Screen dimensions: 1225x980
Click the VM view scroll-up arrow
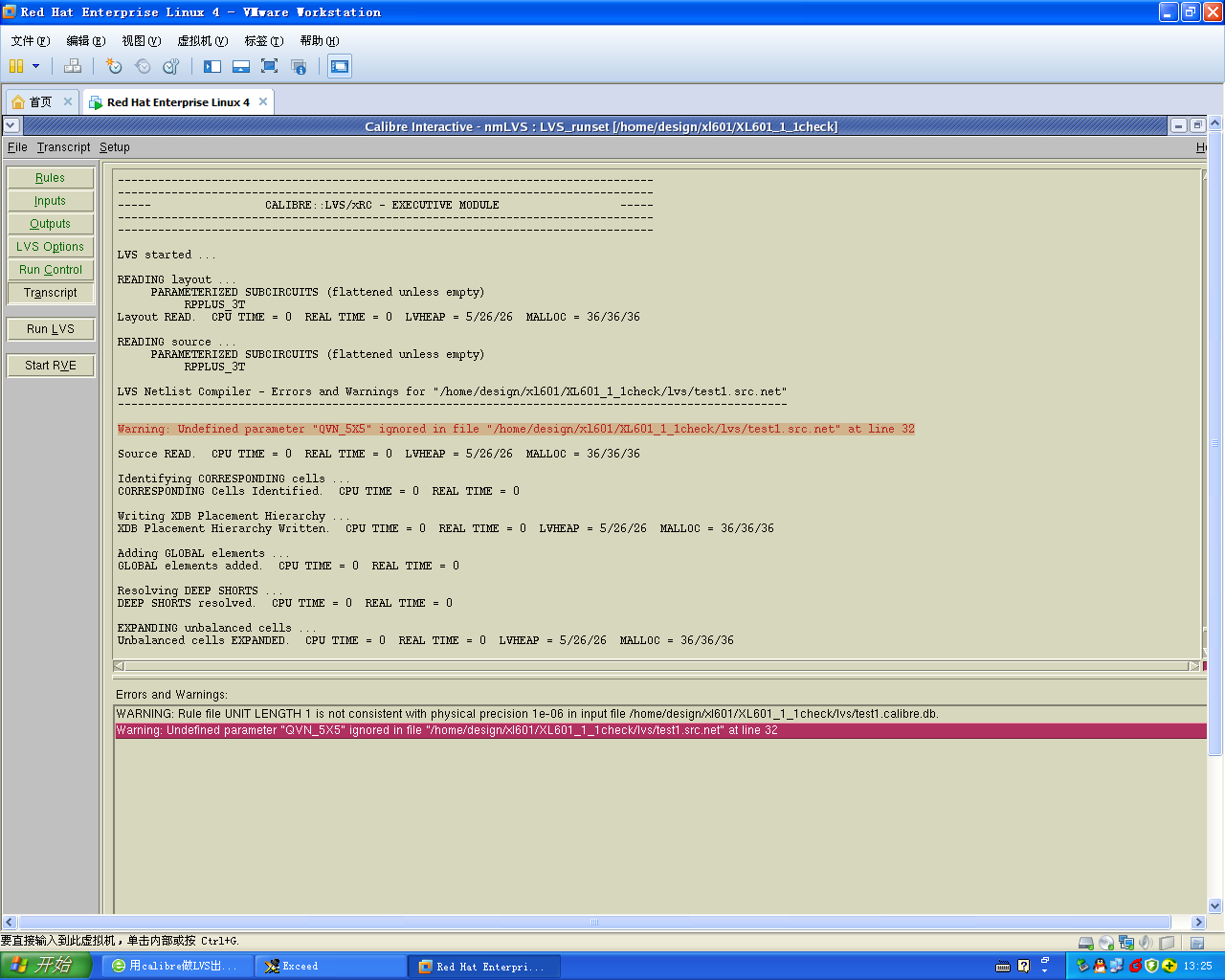point(1215,123)
